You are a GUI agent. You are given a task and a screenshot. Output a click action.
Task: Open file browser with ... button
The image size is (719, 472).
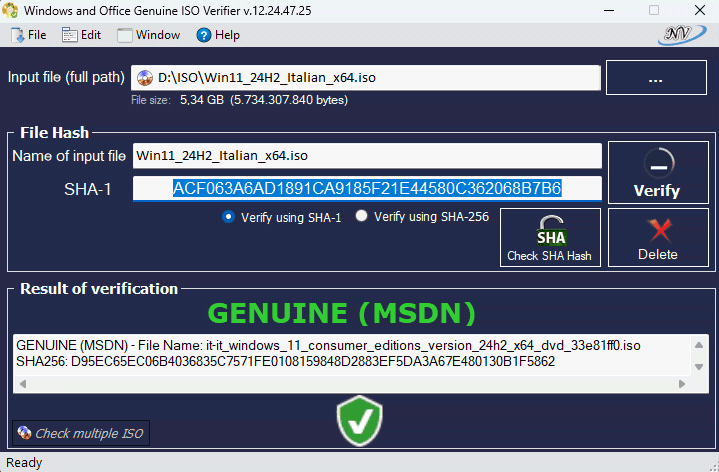point(656,78)
